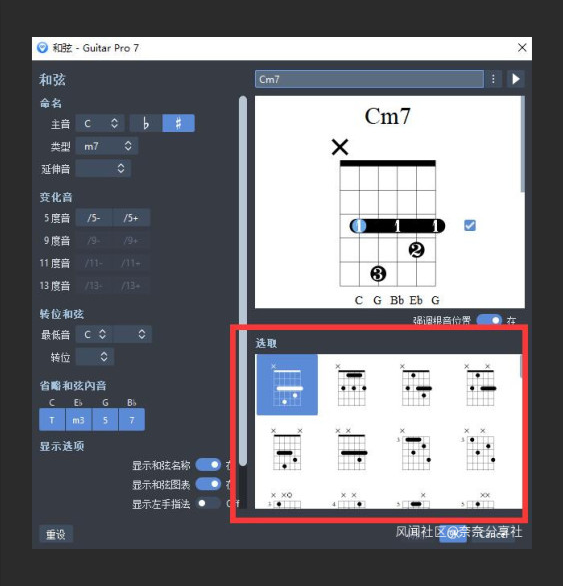Screen dimensions: 563x586
Task: Play the Cm7 chord preview
Action: [x=516, y=79]
